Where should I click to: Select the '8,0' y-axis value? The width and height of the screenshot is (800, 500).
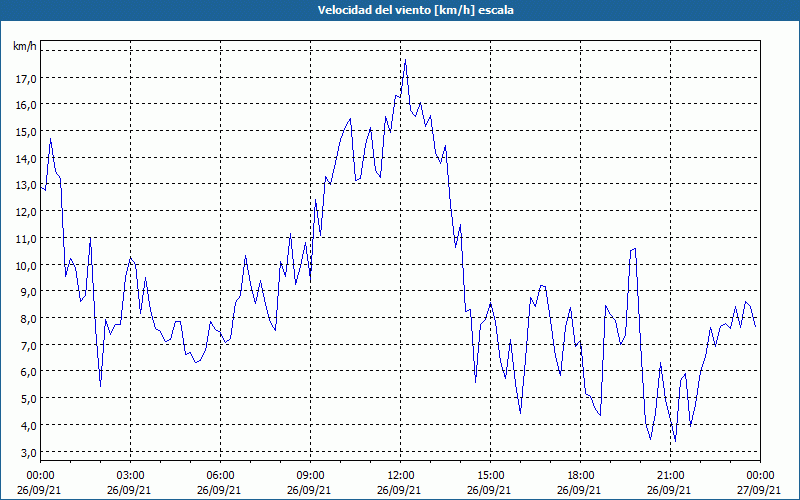[x=28, y=319]
